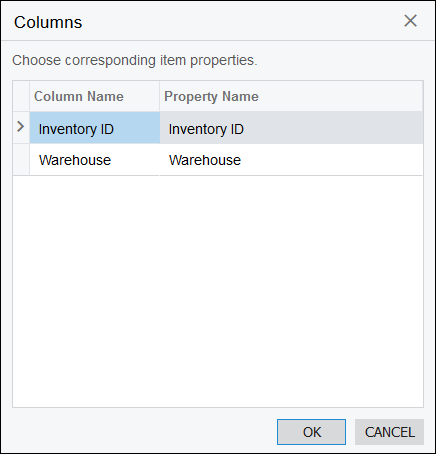Click the blank area right of the Inventory ID property text
The image size is (436, 454).
[x=333, y=128]
